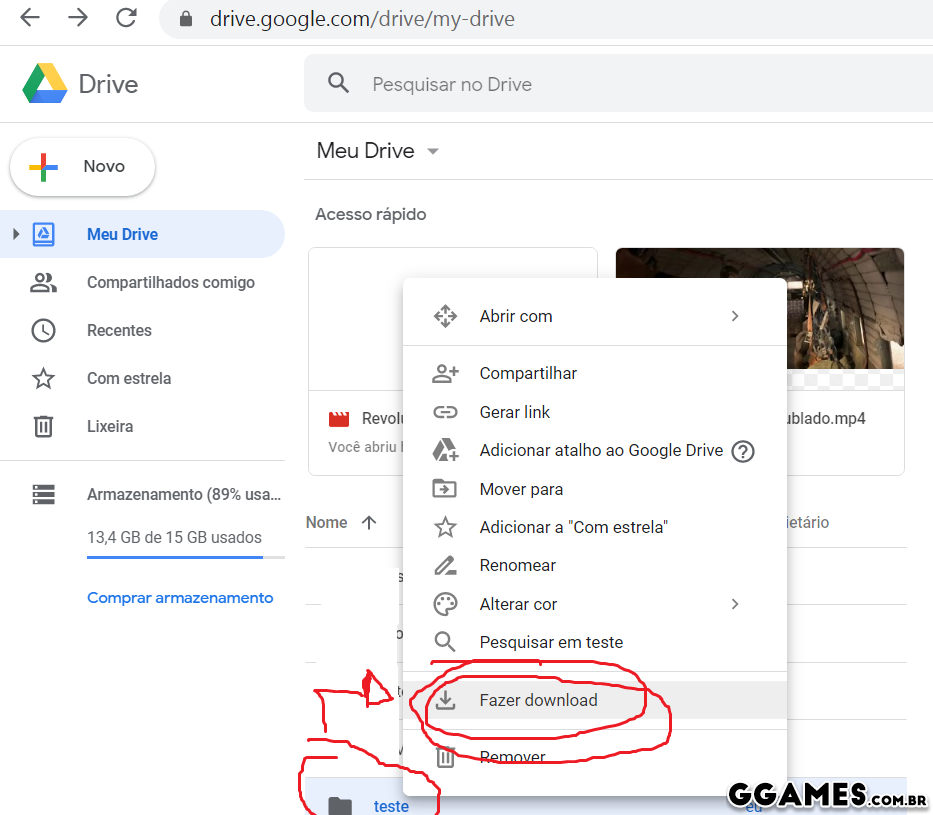This screenshot has height=815, width=933.
Task: Click the browser reload icon
Action: (x=126, y=18)
